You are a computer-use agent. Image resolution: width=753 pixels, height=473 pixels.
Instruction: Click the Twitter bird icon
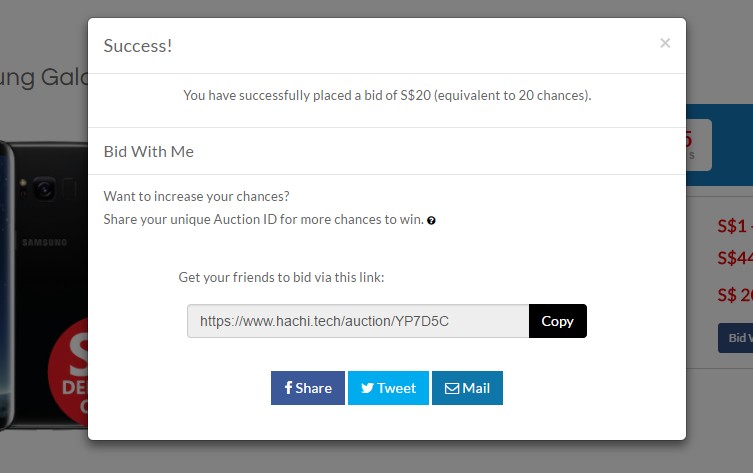click(x=367, y=388)
